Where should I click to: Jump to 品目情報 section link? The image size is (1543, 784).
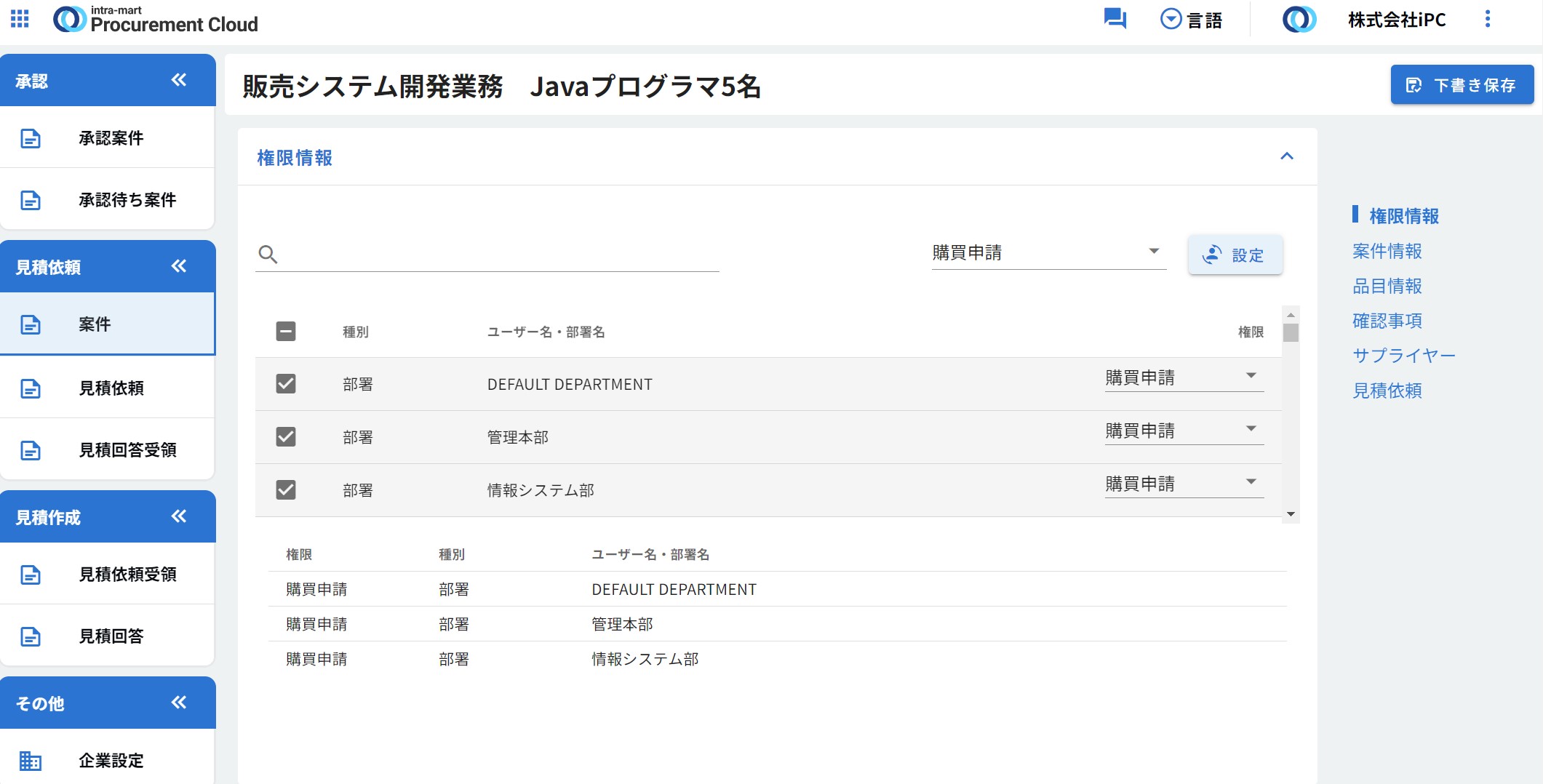click(1387, 286)
